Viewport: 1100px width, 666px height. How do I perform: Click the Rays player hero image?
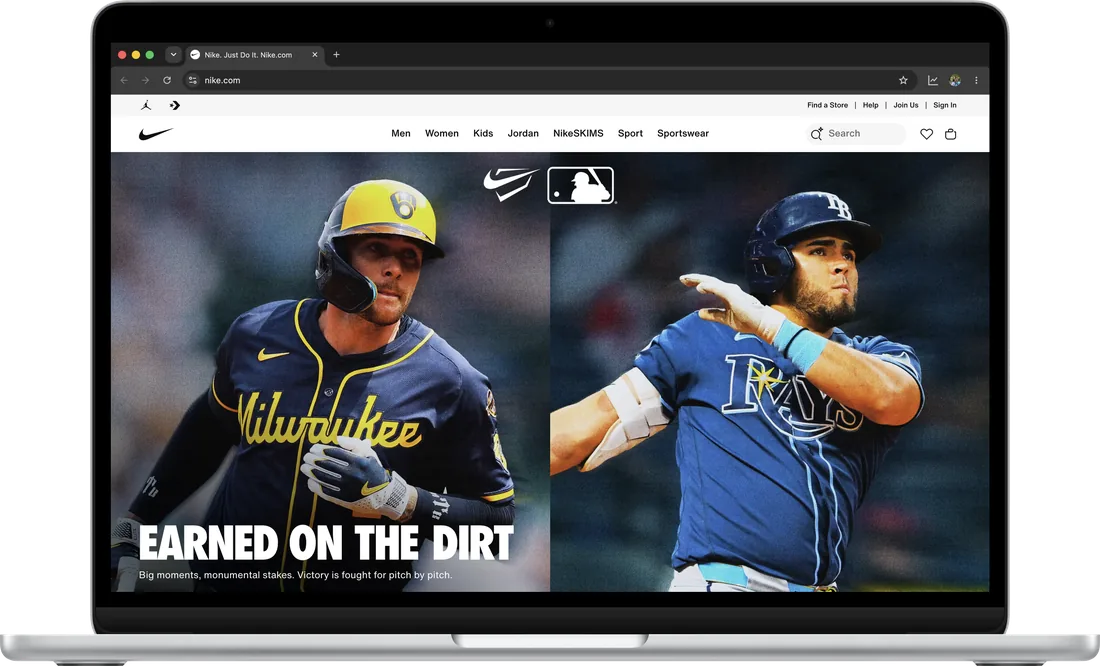[x=770, y=371]
